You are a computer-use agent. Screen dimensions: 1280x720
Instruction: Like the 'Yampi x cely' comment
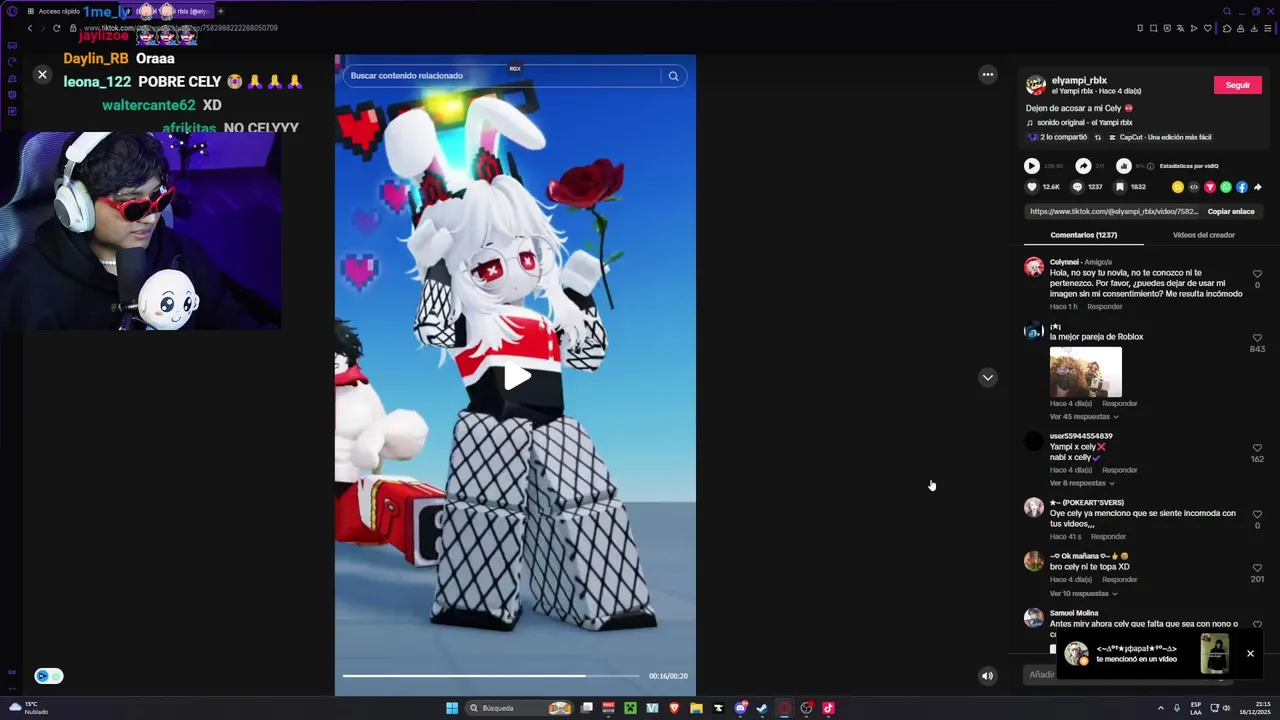[x=1257, y=449]
